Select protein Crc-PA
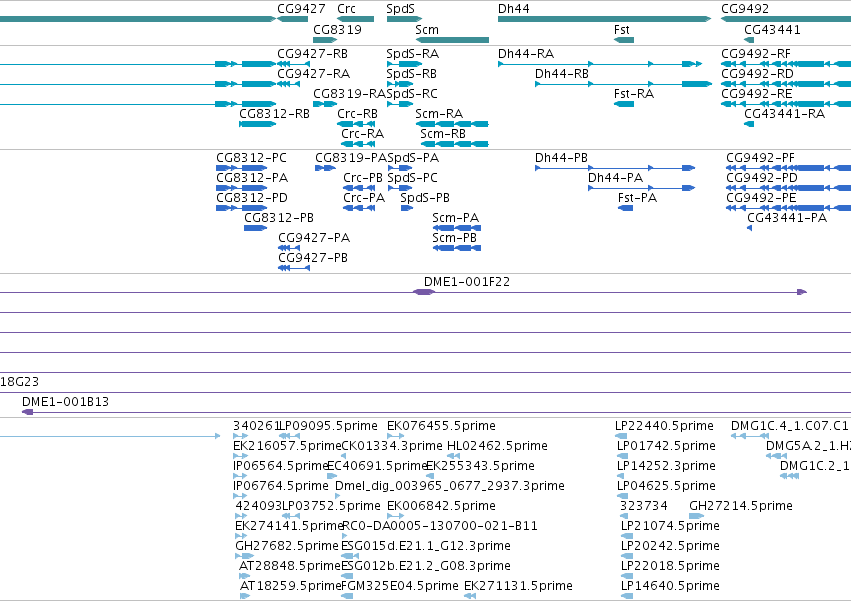 pos(359,208)
